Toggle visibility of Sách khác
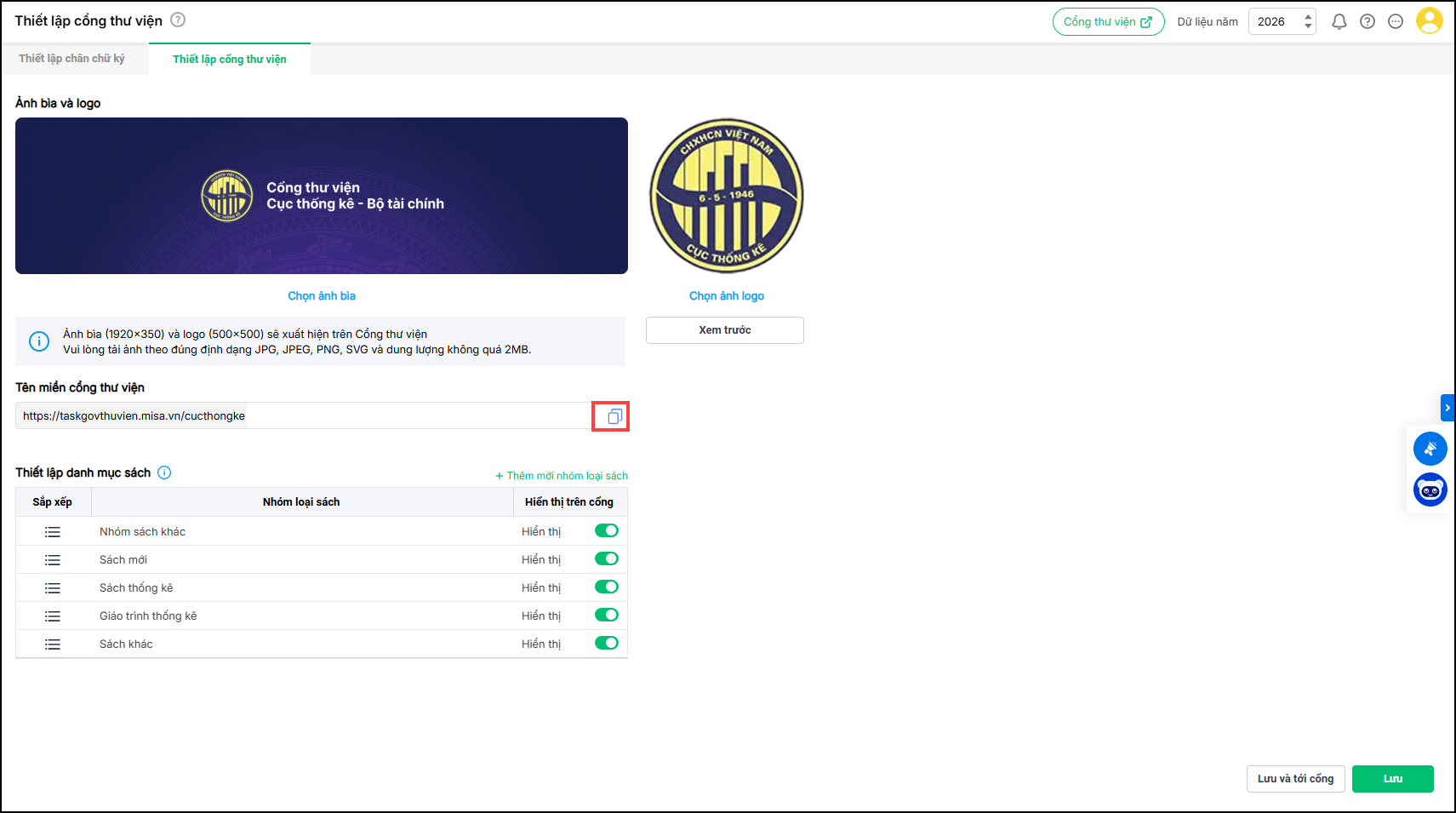The height and width of the screenshot is (813, 1456). tap(607, 644)
